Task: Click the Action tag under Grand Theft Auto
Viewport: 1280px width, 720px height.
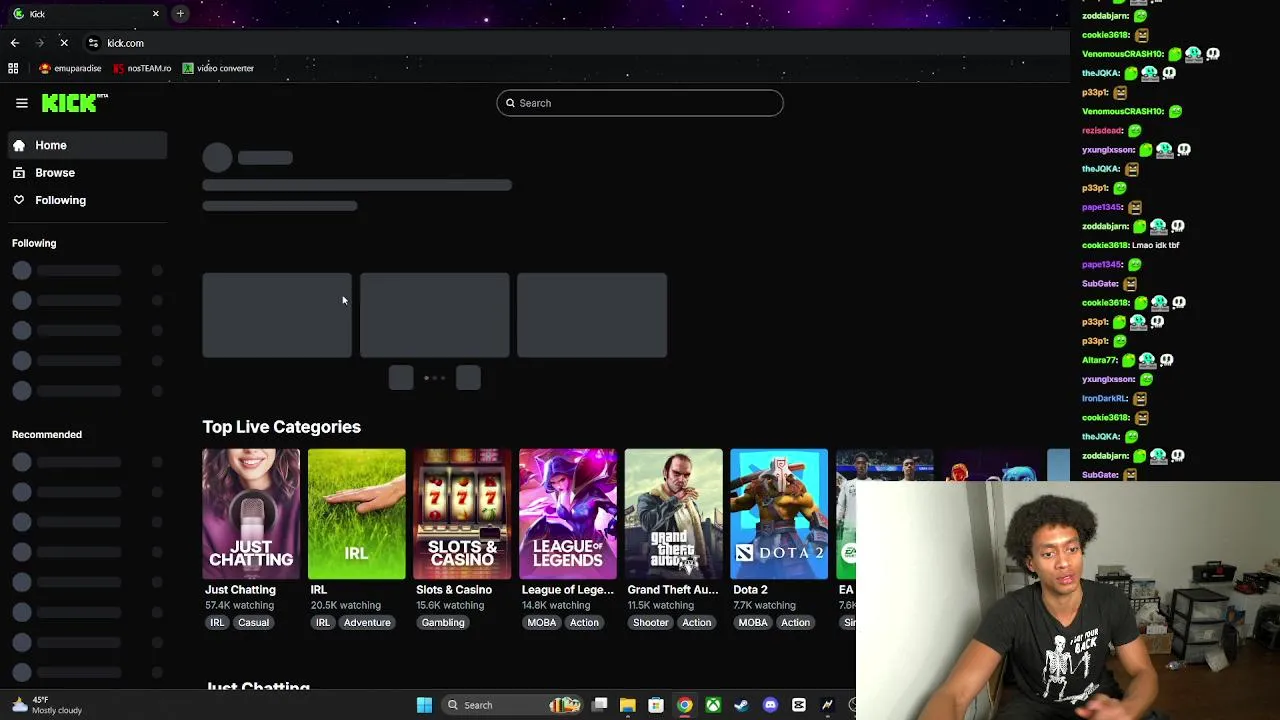Action: [697, 623]
